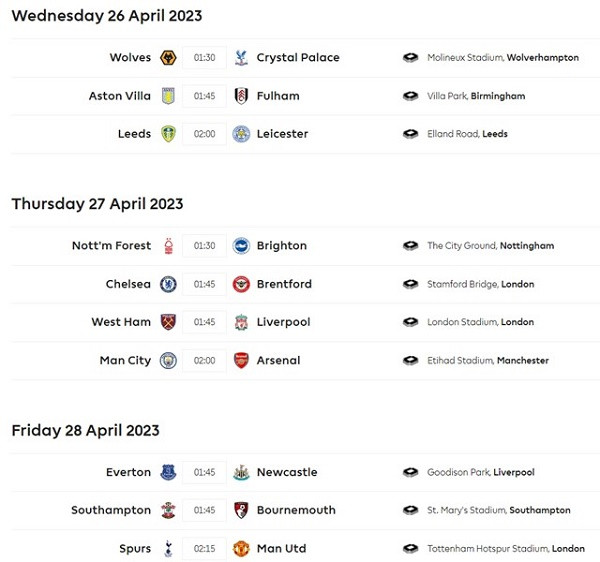
Task: Click the Man Utd club crest
Action: [x=240, y=548]
